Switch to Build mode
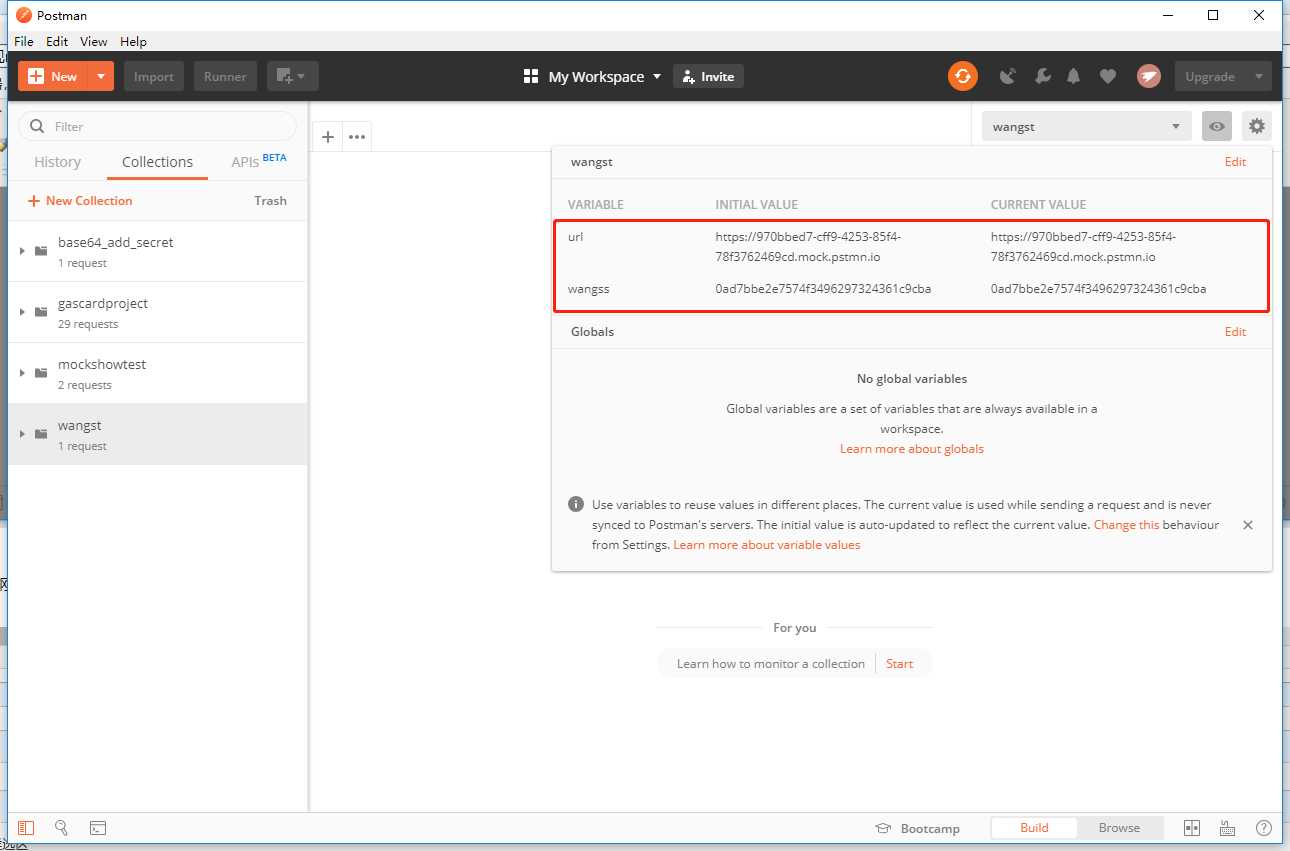 click(x=1034, y=828)
